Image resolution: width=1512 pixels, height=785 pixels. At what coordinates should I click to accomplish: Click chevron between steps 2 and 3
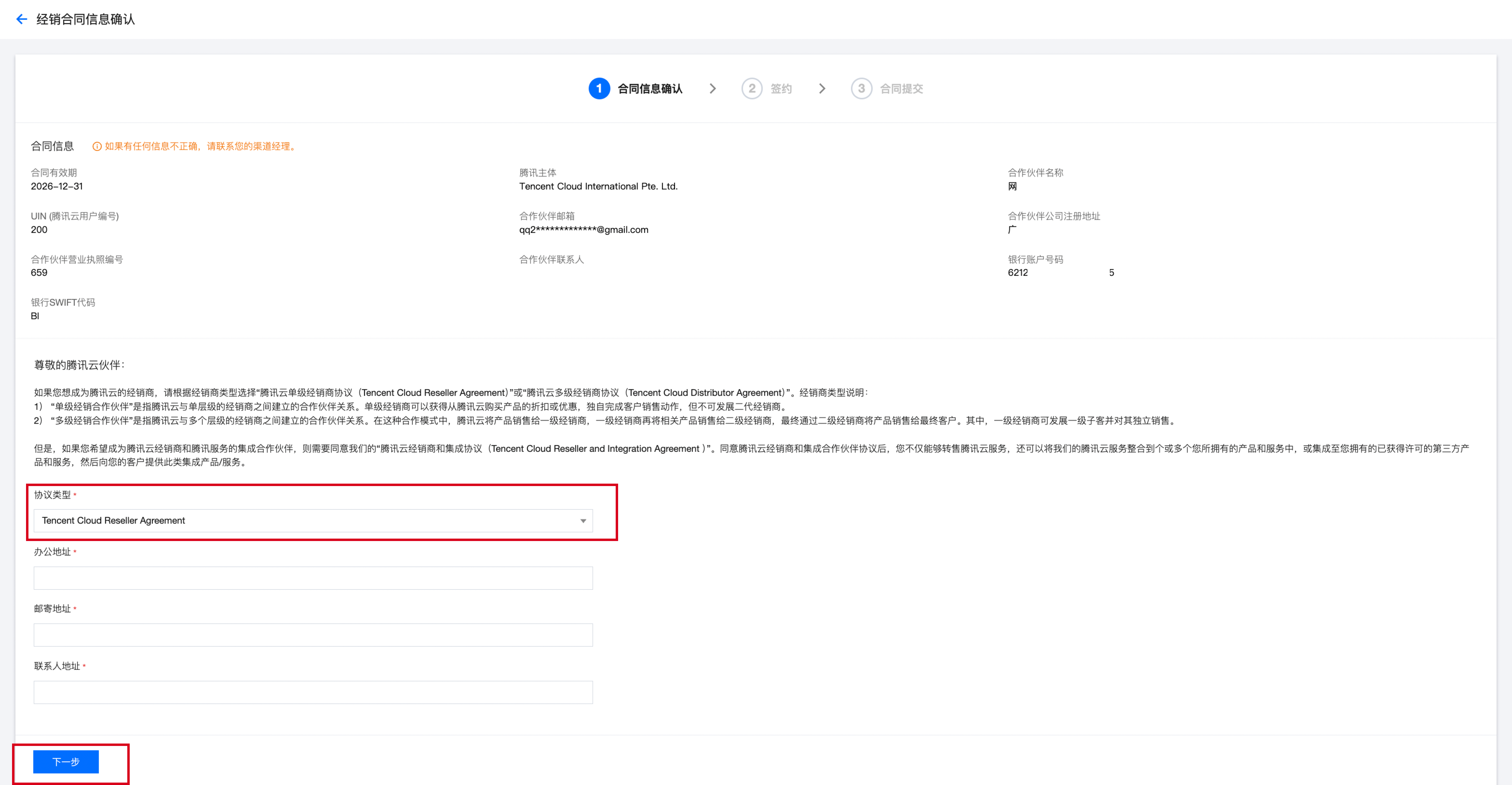[x=822, y=89]
